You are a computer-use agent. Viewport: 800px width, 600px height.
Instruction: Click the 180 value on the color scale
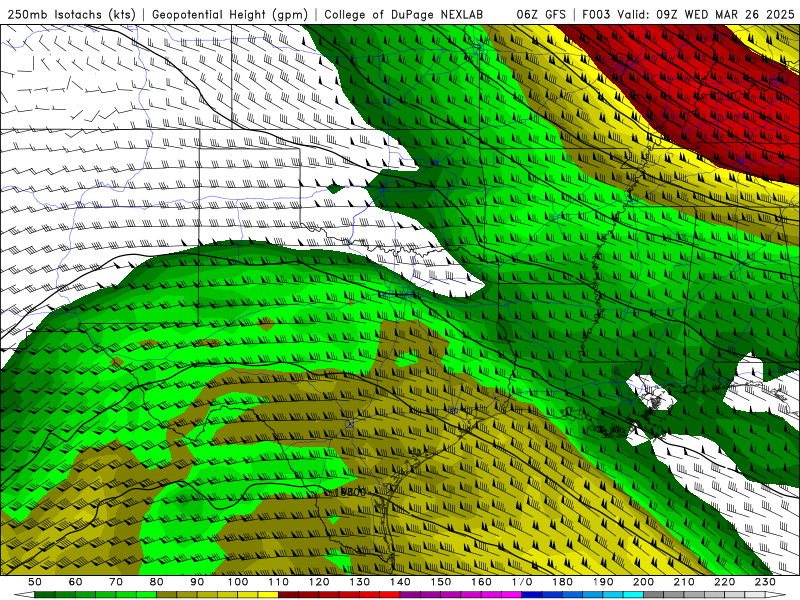point(562,582)
